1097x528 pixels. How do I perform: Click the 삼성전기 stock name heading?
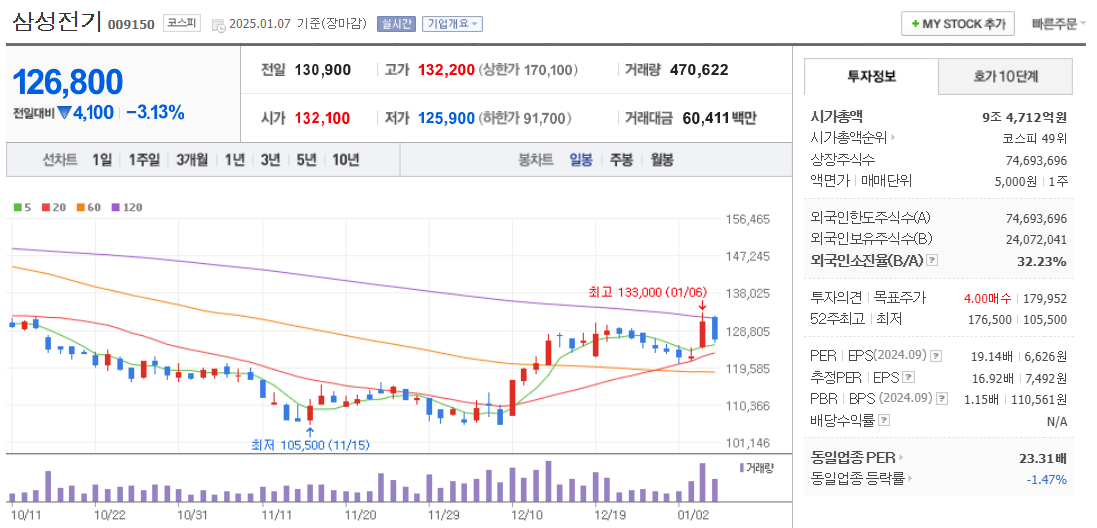coord(57,22)
